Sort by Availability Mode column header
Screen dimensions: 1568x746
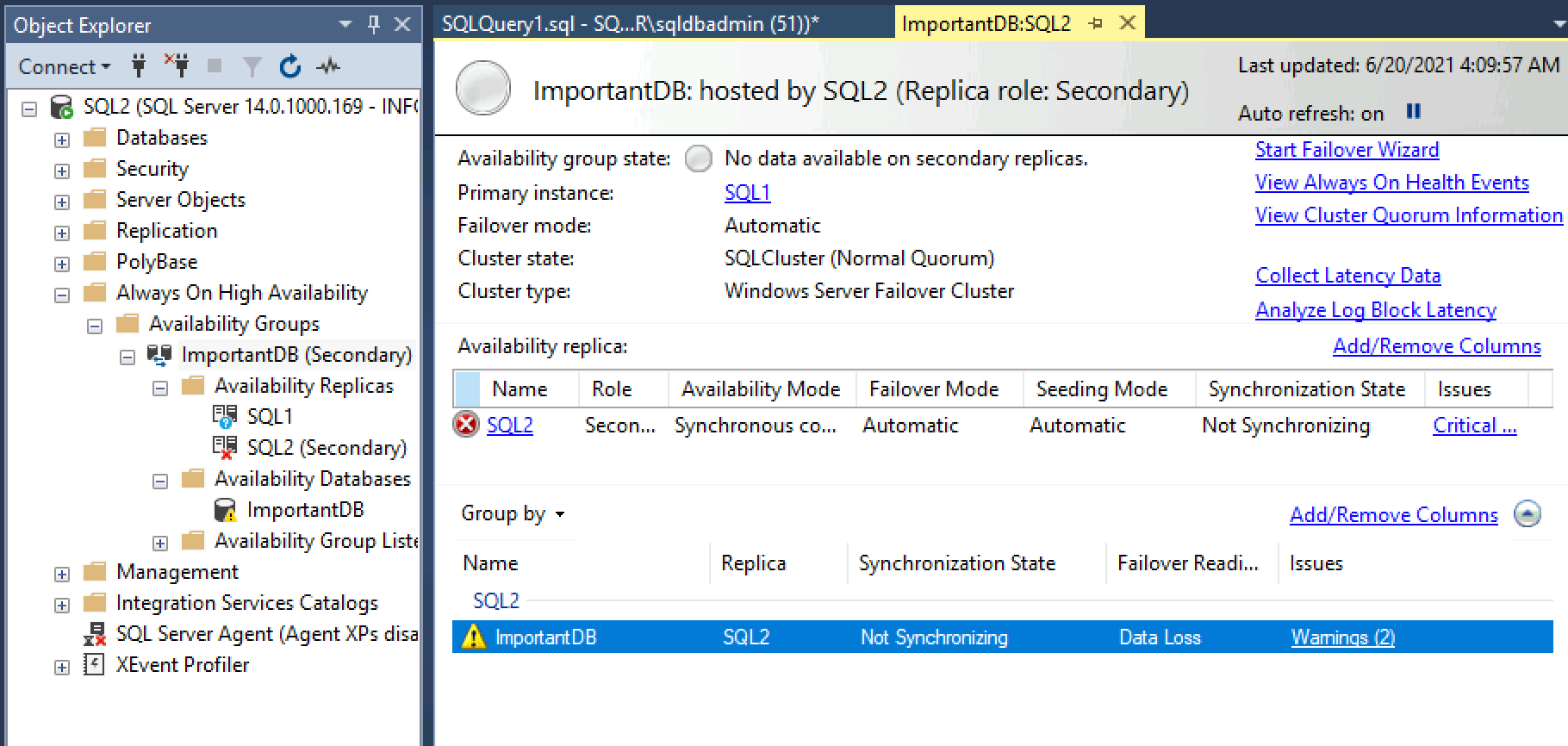pos(761,389)
